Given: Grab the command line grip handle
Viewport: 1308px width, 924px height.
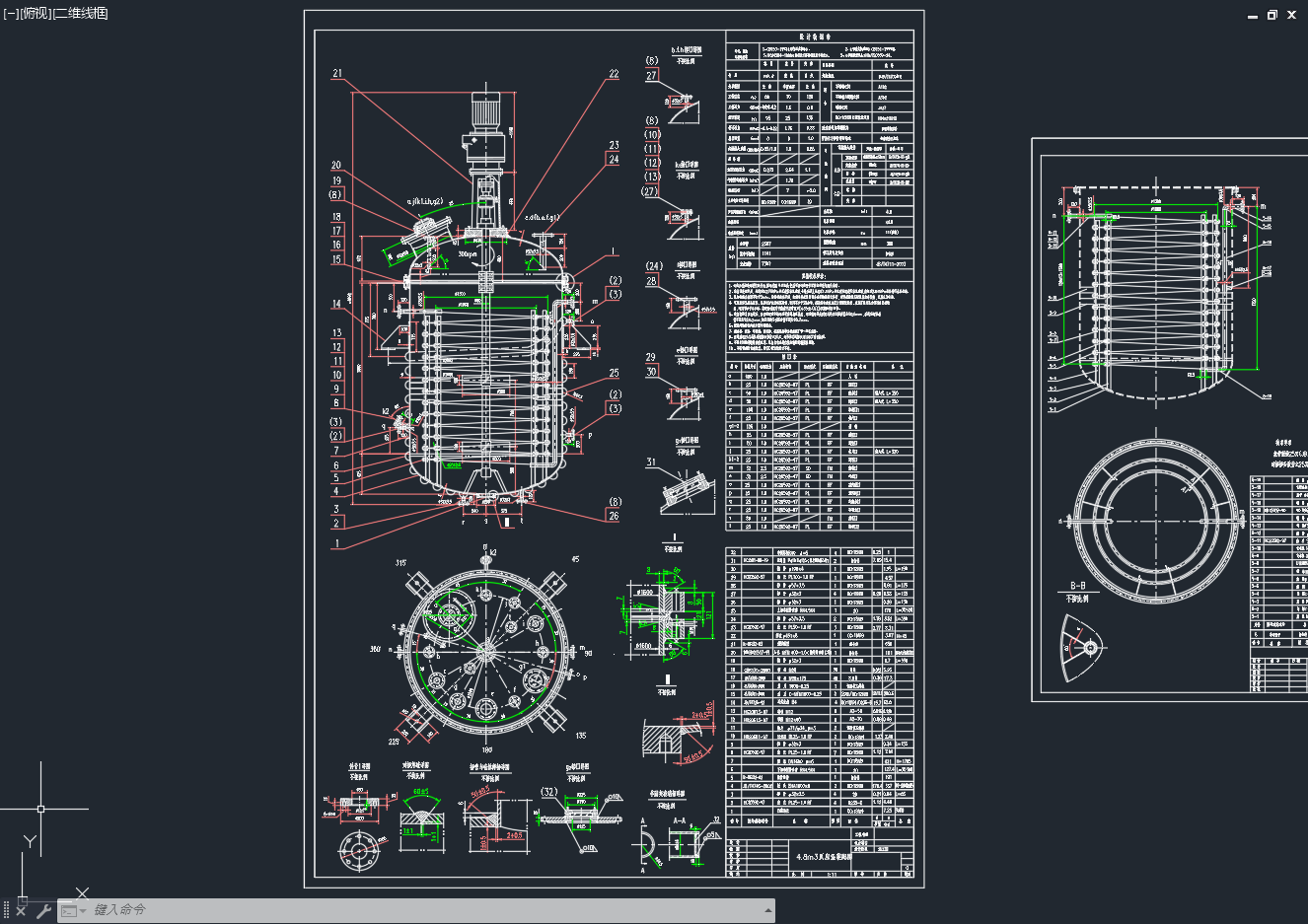Looking at the screenshot, I should click(x=6, y=910).
